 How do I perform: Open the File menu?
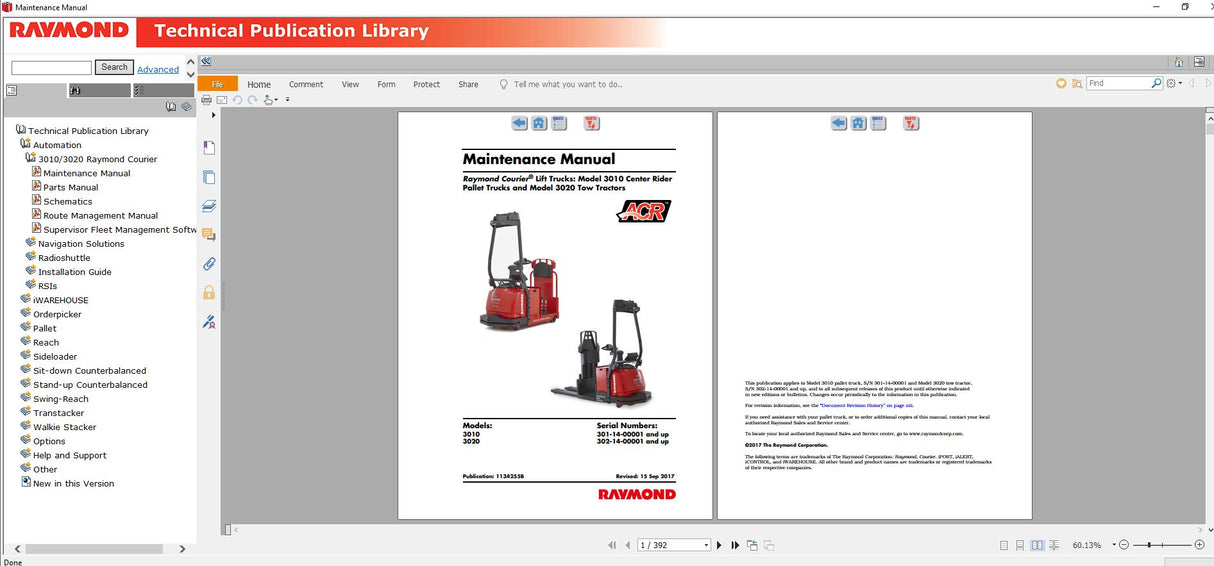click(x=217, y=84)
